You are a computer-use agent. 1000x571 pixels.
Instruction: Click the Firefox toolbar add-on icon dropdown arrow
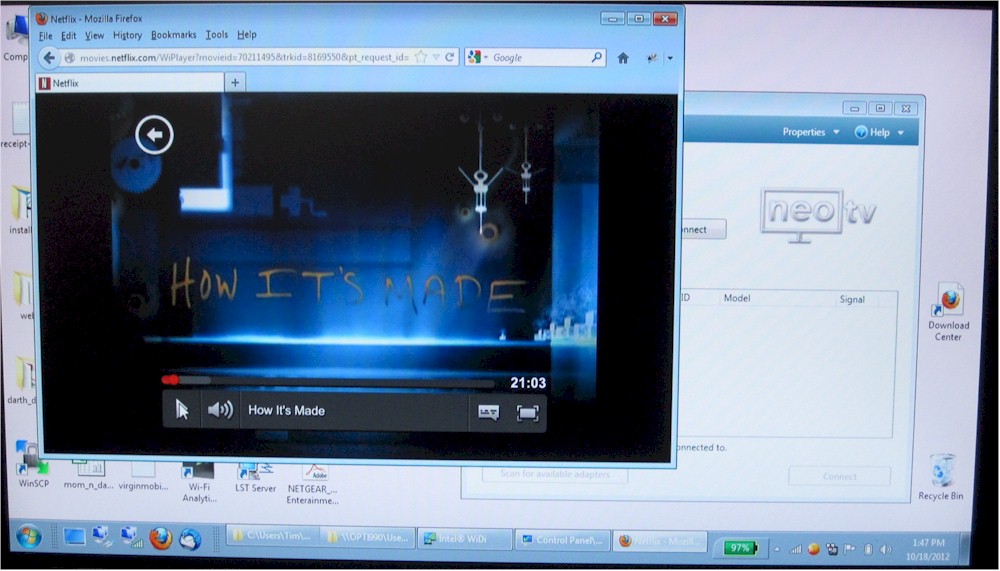[x=670, y=58]
